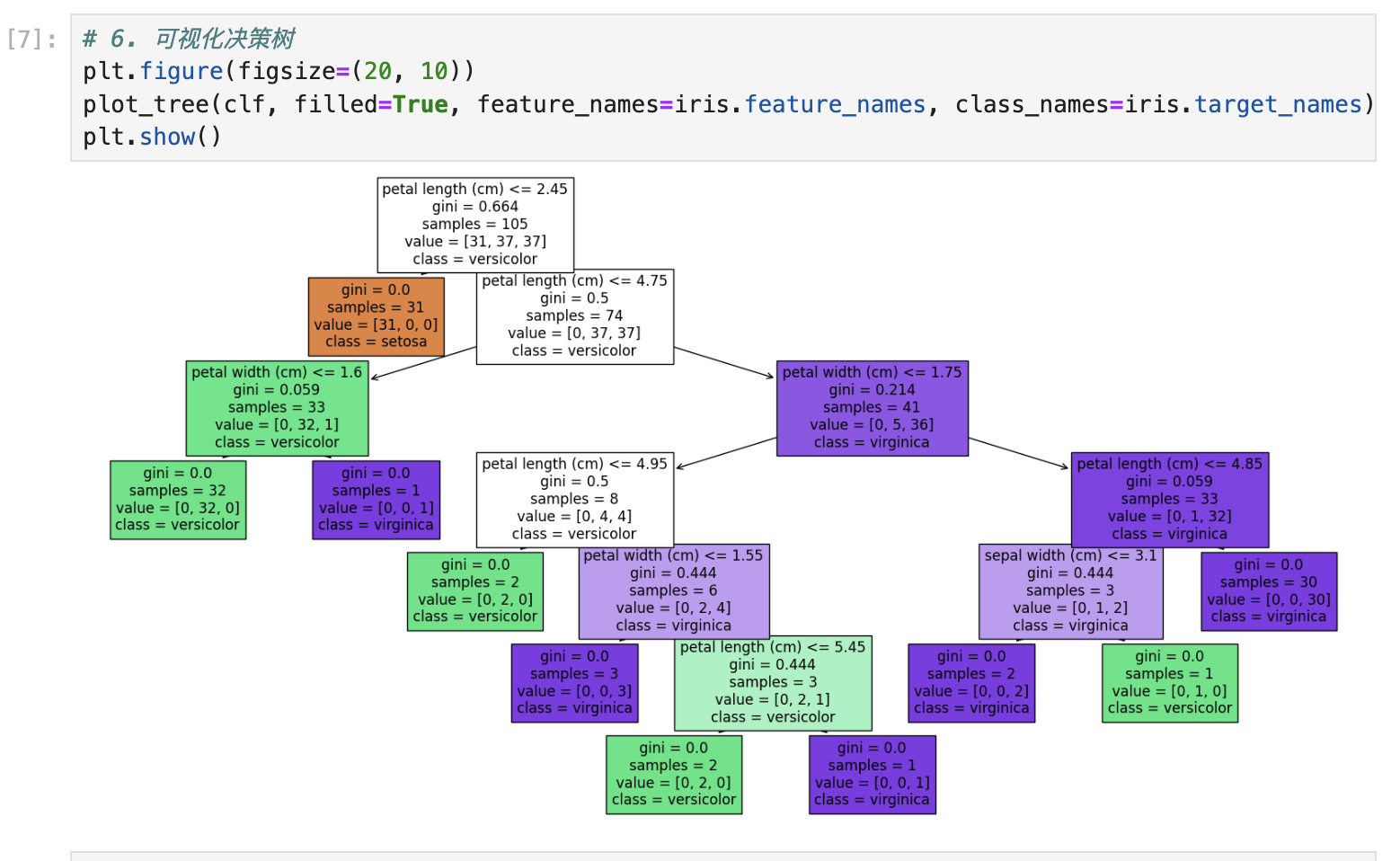Click the versicolor leaf with value [0, 1, 0]

click(1169, 683)
